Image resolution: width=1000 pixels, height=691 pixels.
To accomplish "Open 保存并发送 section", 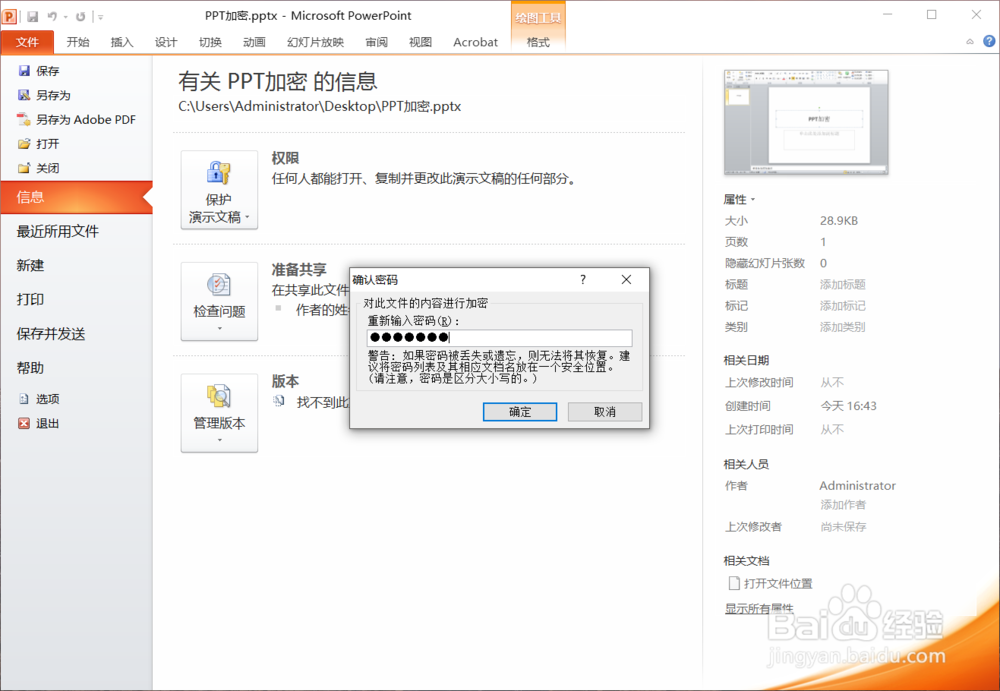I will point(51,334).
